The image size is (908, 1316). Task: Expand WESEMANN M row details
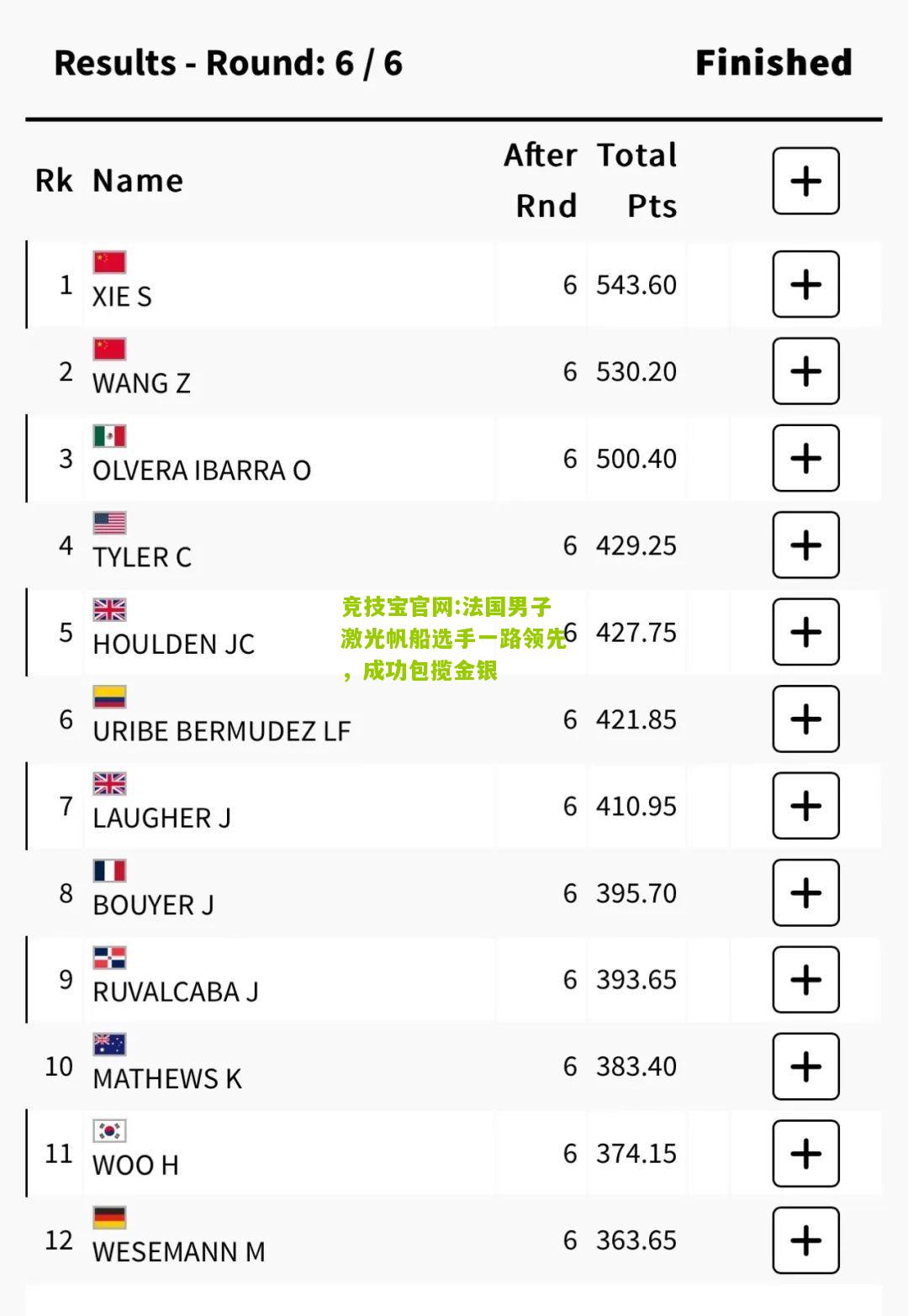click(x=805, y=1240)
